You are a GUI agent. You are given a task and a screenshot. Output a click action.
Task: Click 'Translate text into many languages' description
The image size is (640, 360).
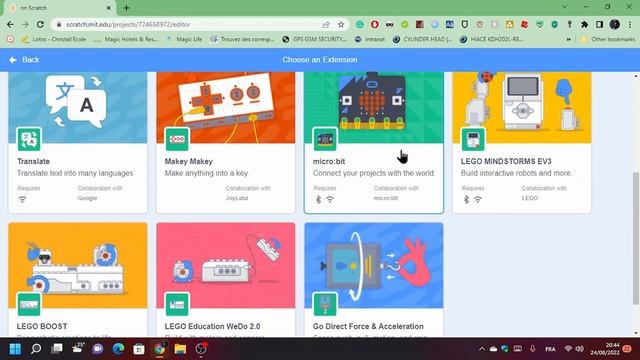coord(75,173)
